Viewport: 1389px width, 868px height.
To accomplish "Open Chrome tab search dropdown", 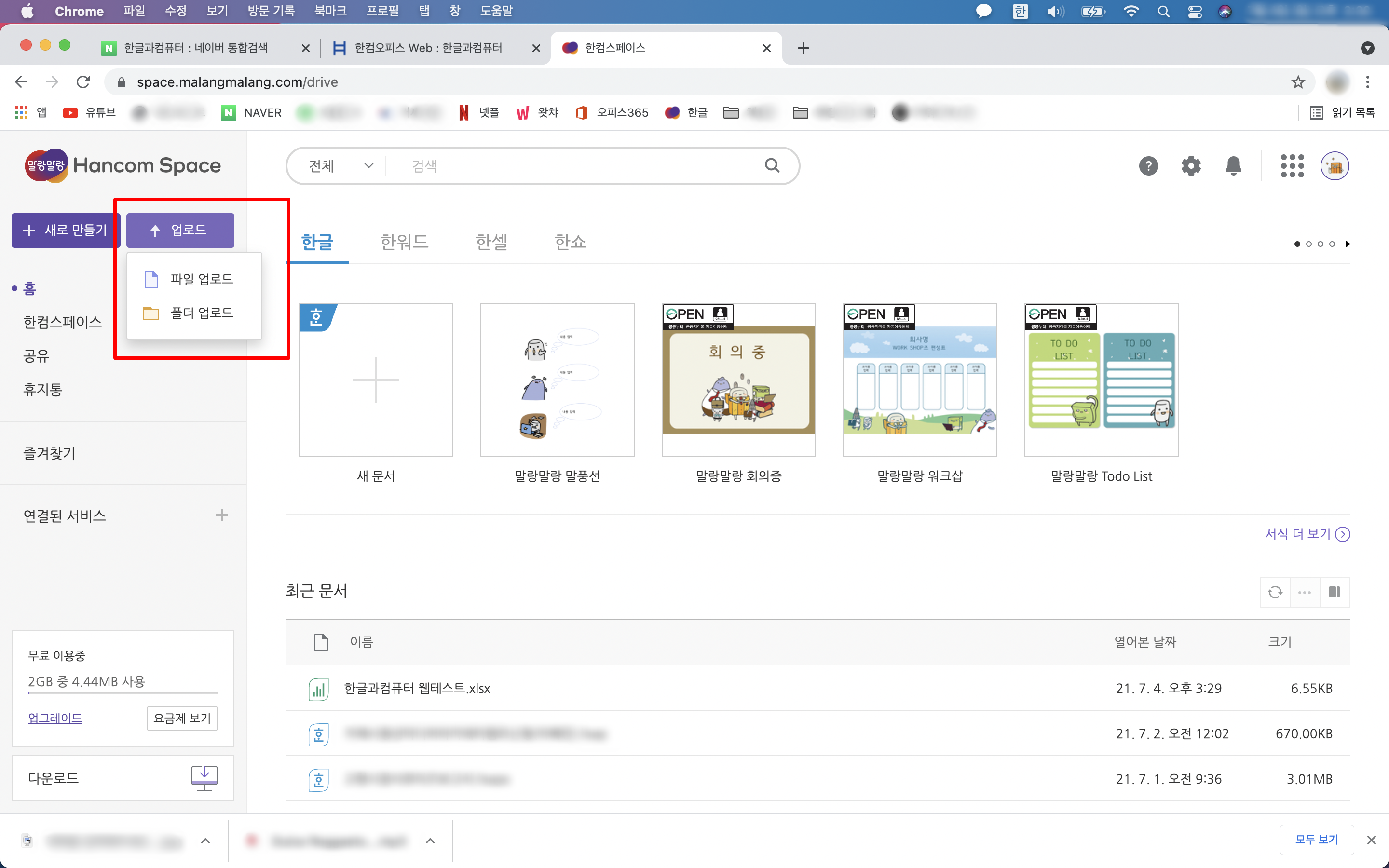I will (x=1368, y=48).
